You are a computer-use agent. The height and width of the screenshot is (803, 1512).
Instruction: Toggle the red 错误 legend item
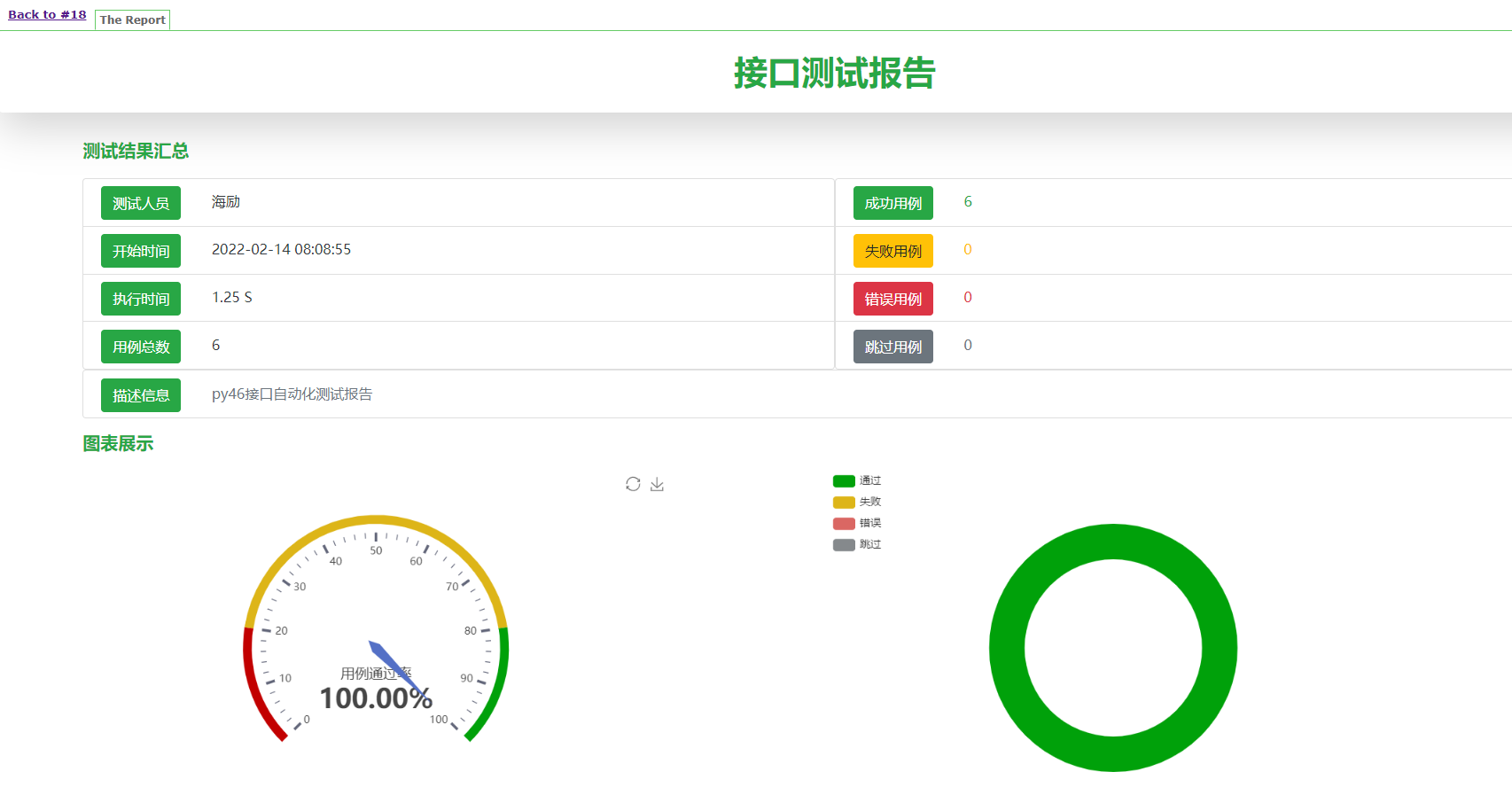tap(856, 523)
